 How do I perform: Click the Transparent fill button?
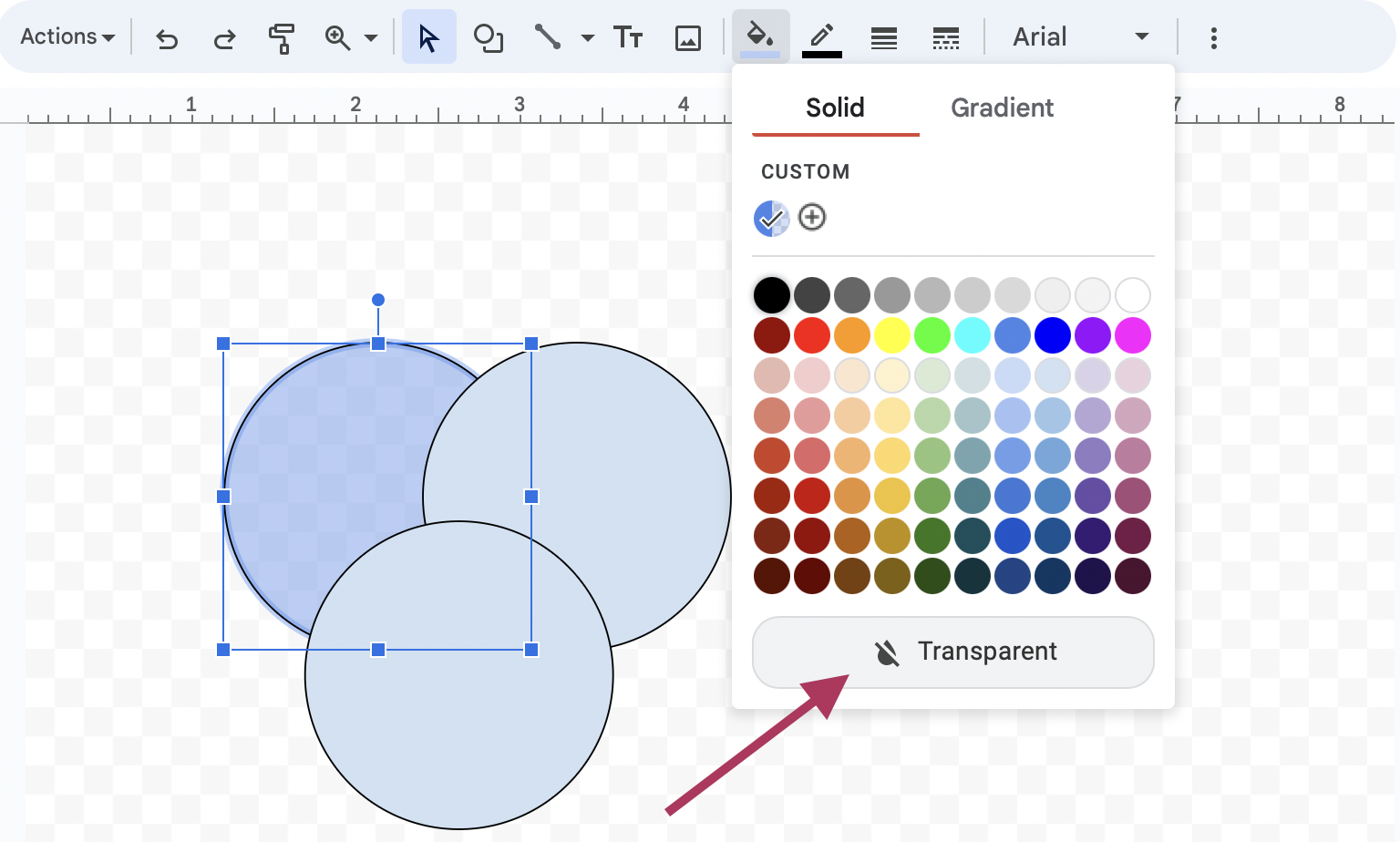click(952, 652)
